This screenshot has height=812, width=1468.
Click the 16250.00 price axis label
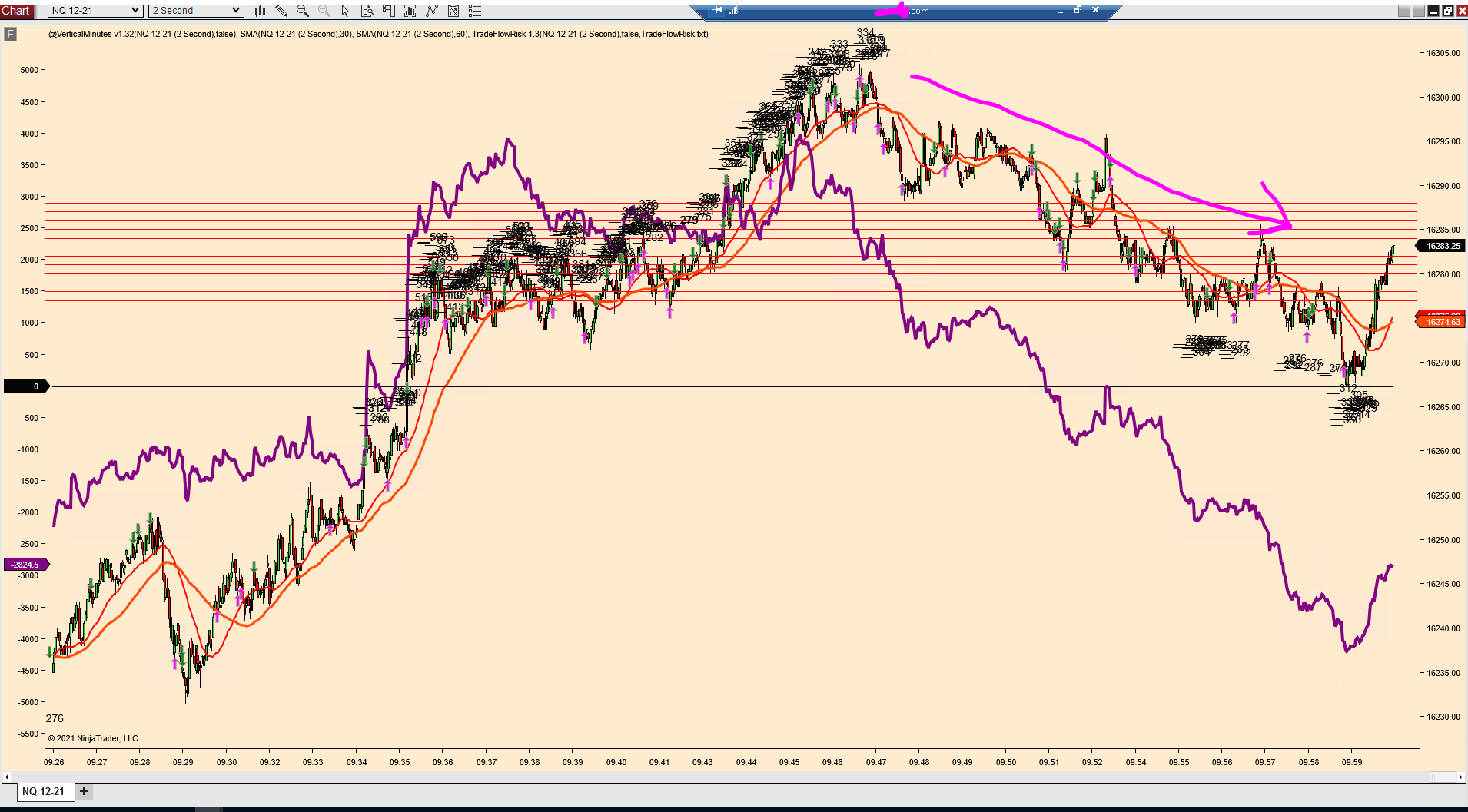pos(1443,540)
